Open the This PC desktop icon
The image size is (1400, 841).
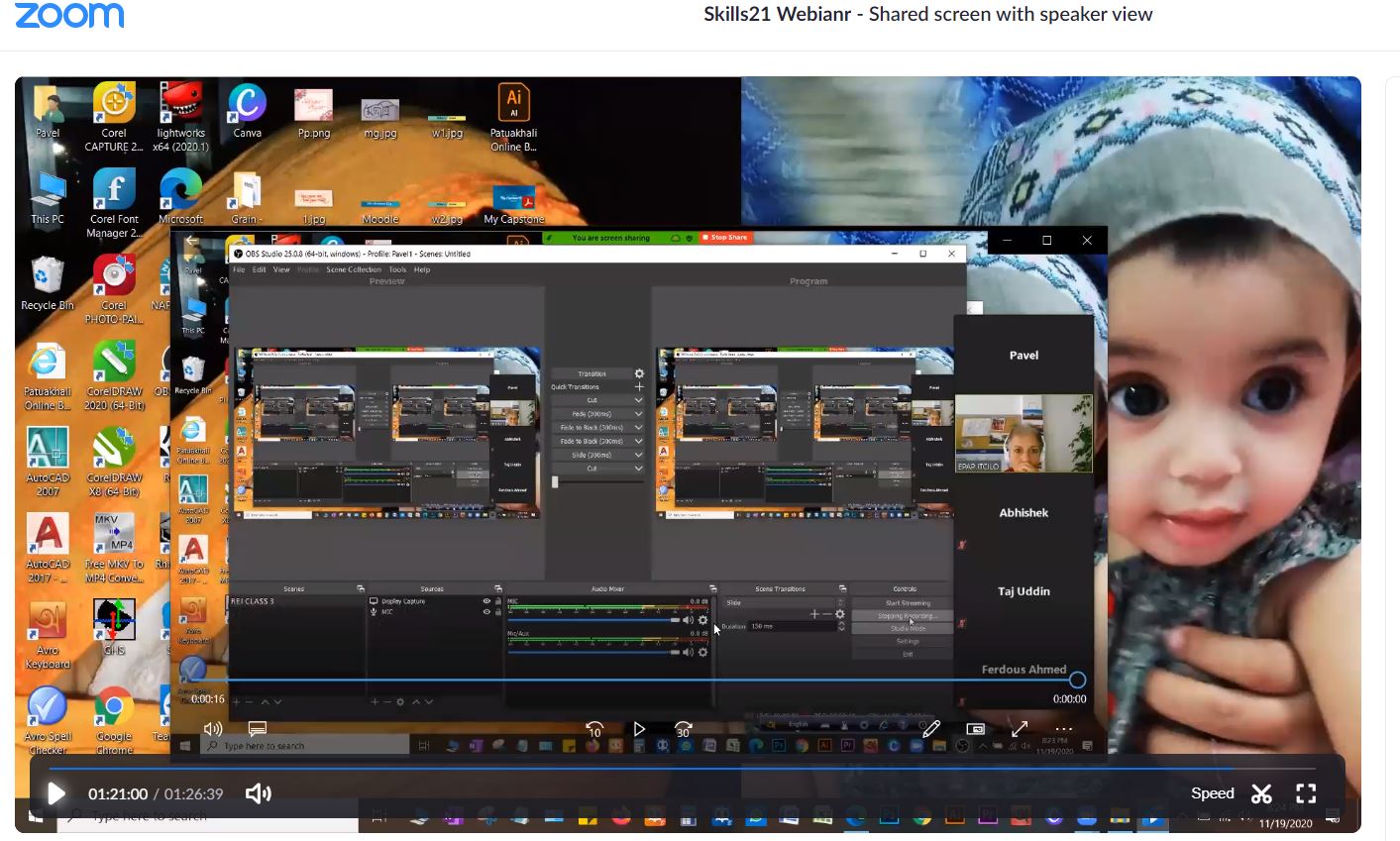48,197
